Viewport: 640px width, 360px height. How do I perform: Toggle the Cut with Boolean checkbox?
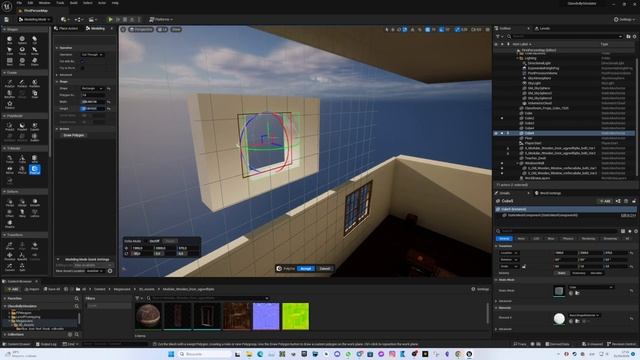(x=83, y=61)
